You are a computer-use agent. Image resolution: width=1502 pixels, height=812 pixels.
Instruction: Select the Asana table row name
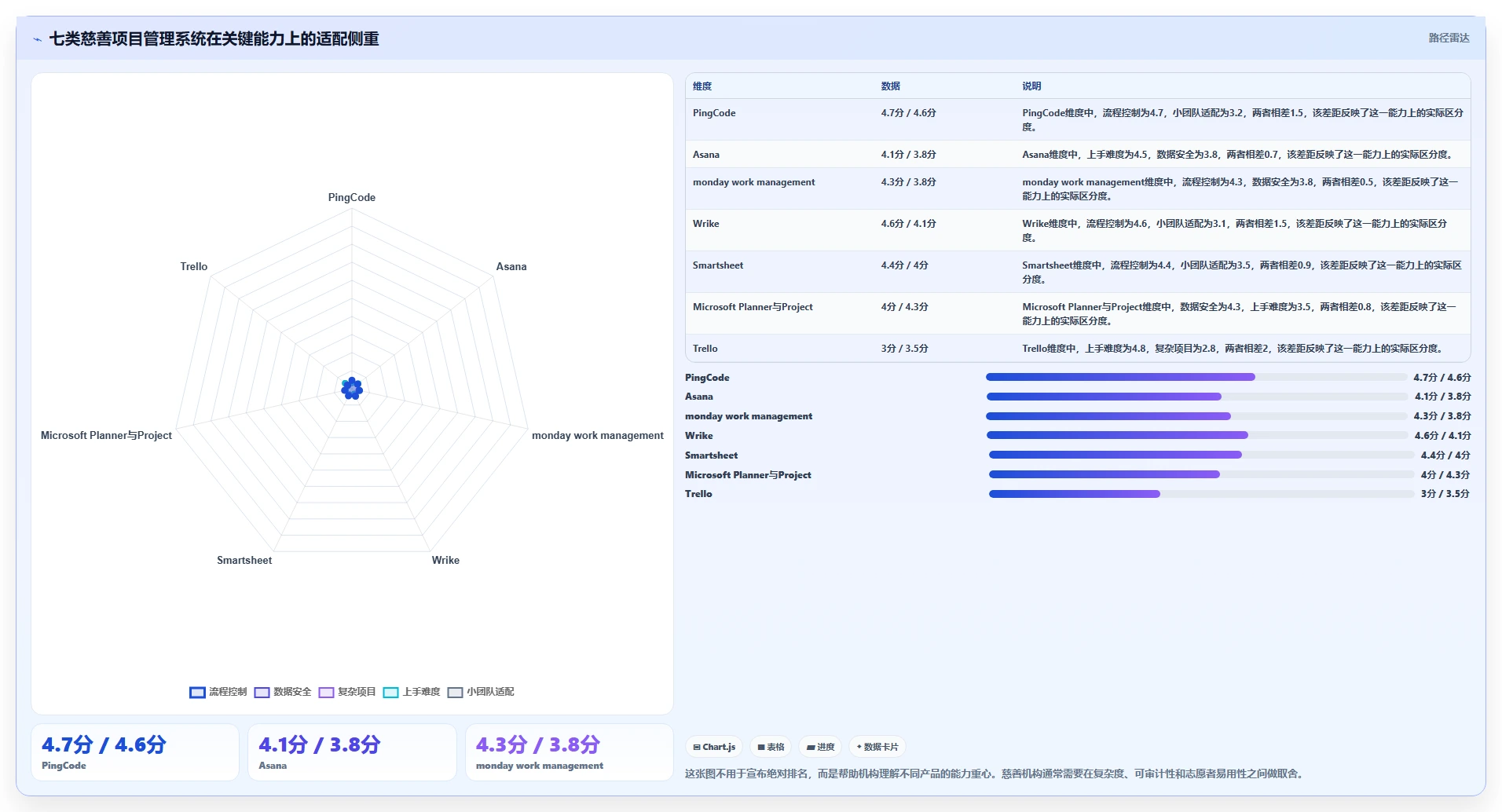point(706,155)
